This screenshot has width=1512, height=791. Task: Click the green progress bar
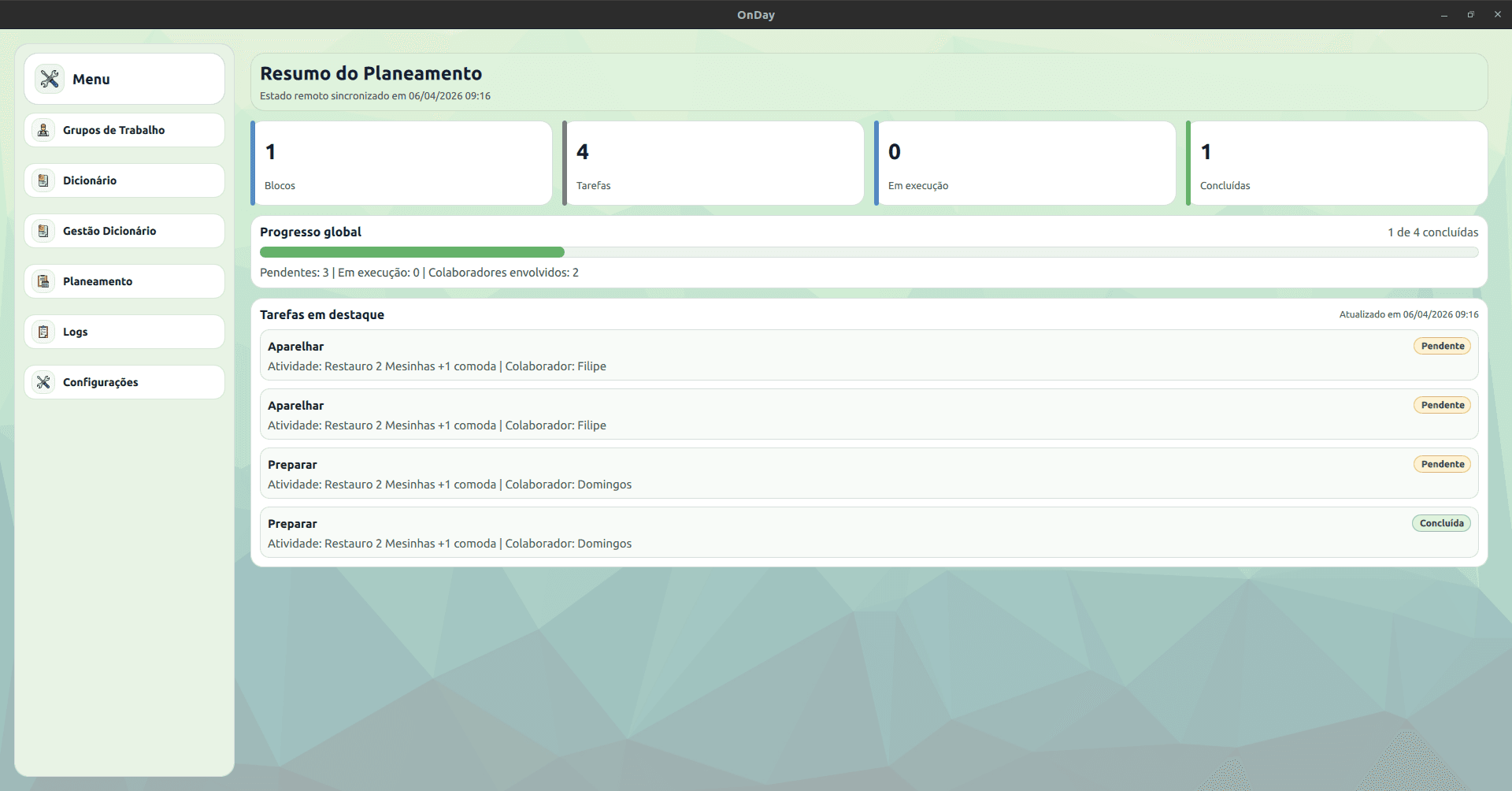click(x=412, y=252)
